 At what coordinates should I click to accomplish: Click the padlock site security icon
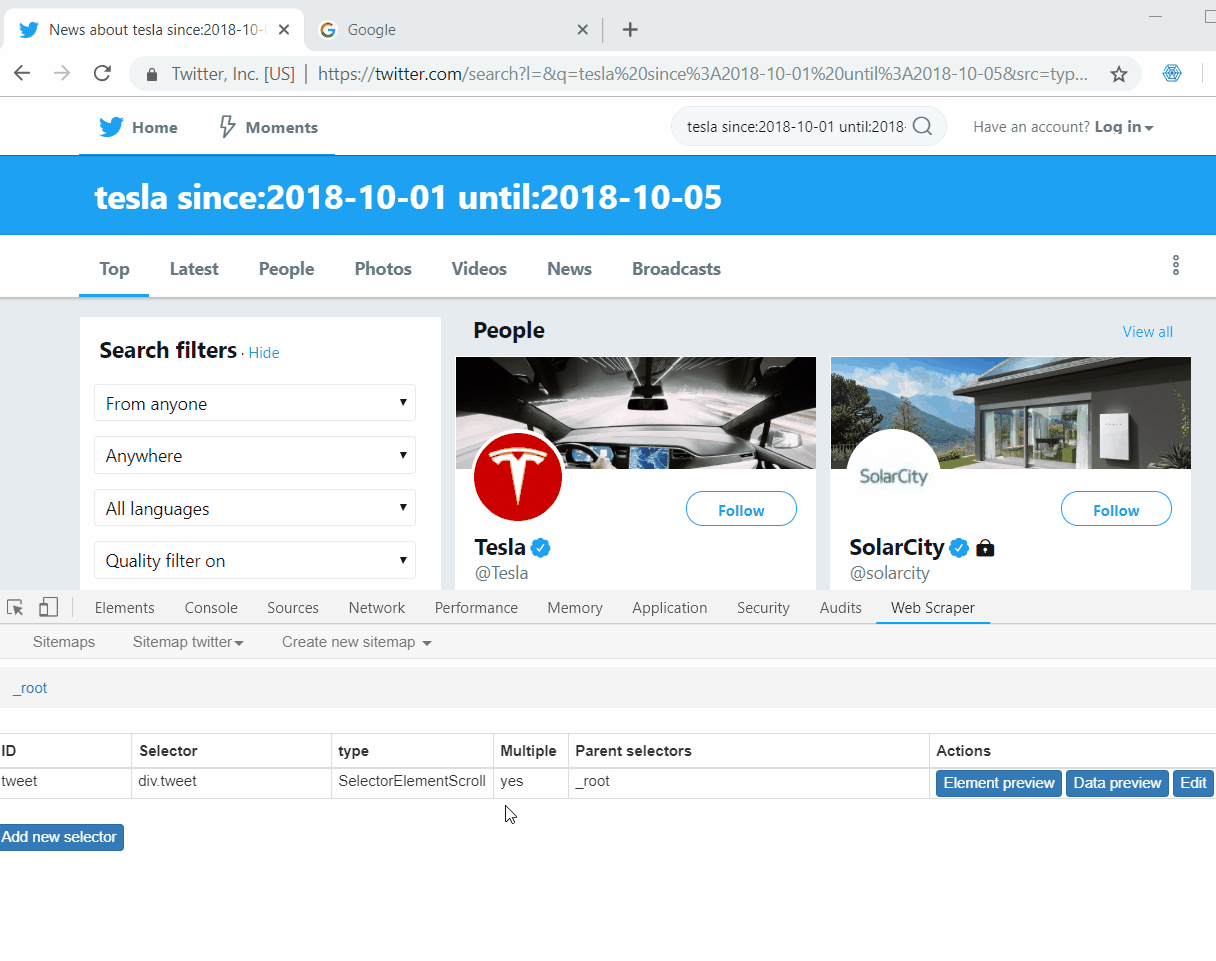[x=152, y=74]
